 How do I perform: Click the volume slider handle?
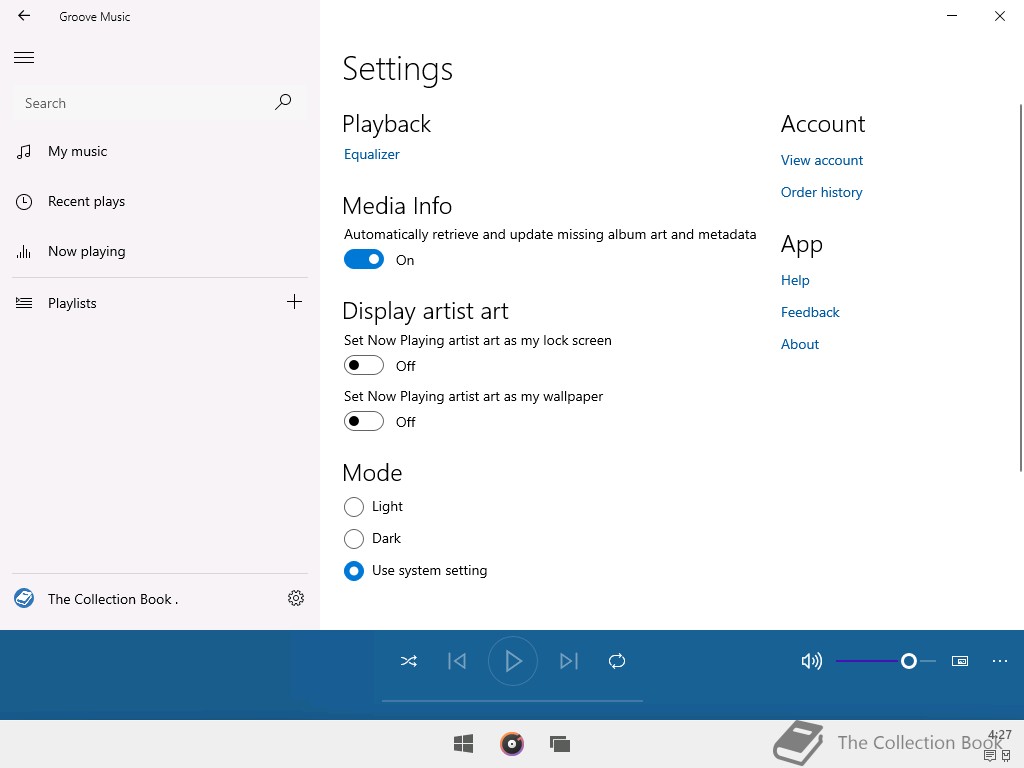[x=908, y=661]
